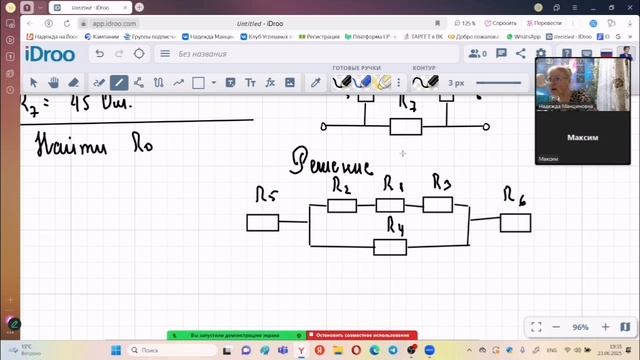This screenshot has width=640, height=360.
Task: Open the board minimap
Action: (x=625, y=327)
